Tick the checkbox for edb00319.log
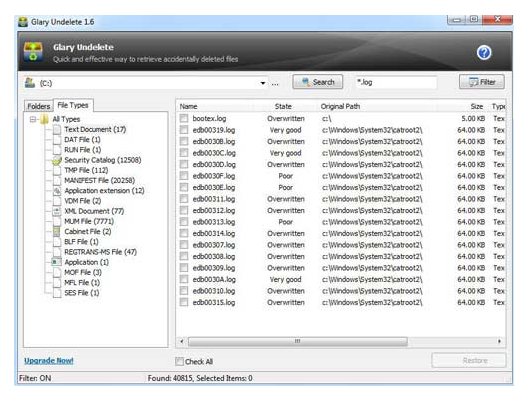 [184, 130]
